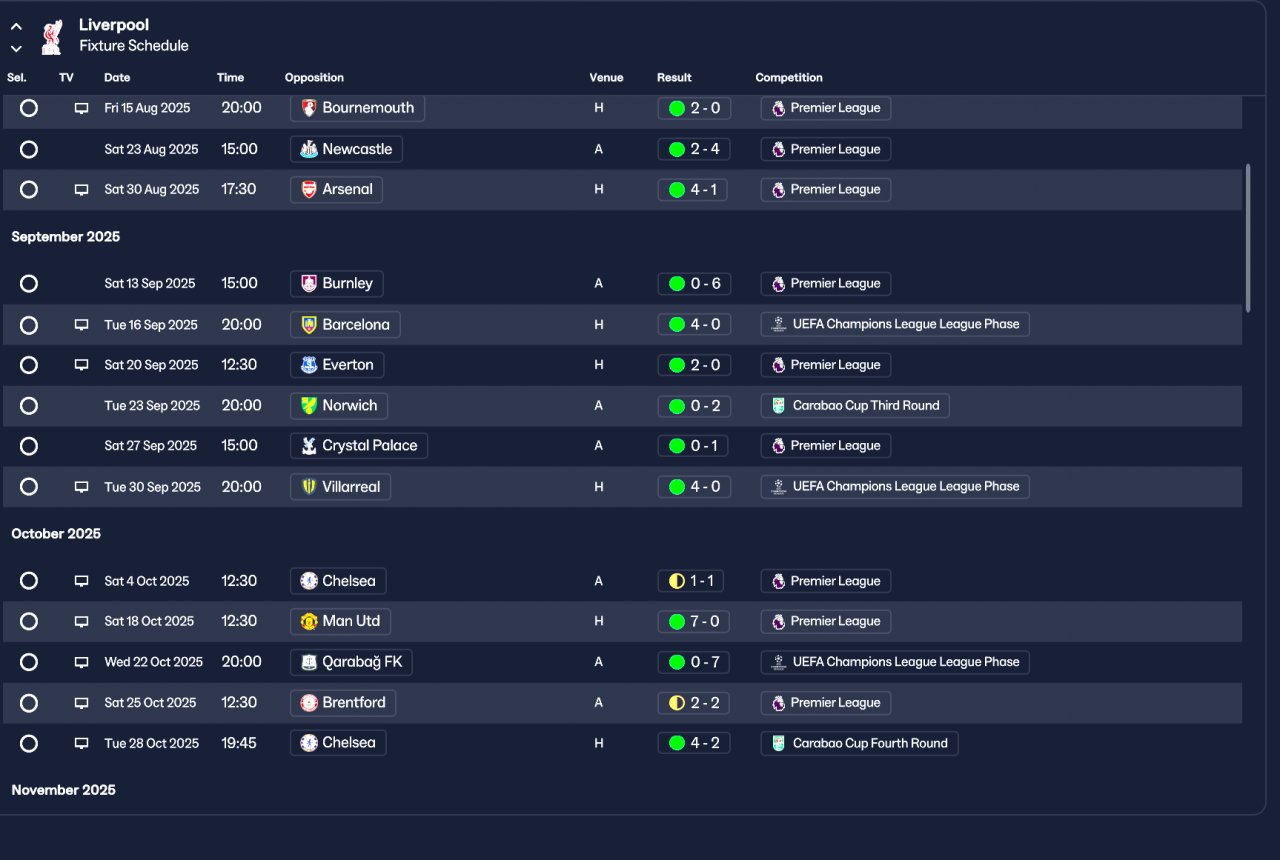This screenshot has height=860, width=1280.
Task: Open Carabao Cup Third Round competition
Action: pos(855,406)
